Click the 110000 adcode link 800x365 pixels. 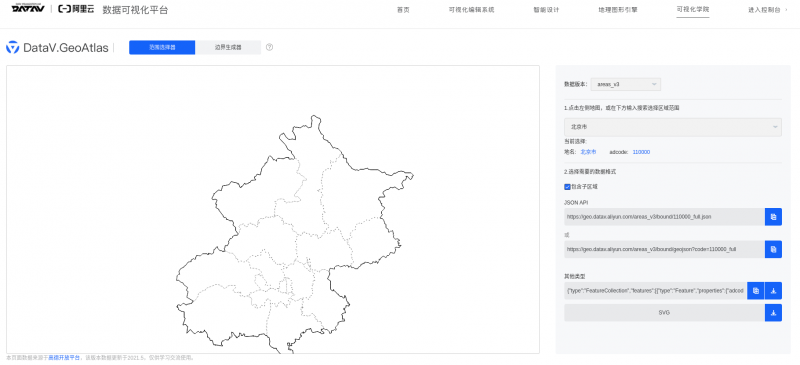coord(641,152)
